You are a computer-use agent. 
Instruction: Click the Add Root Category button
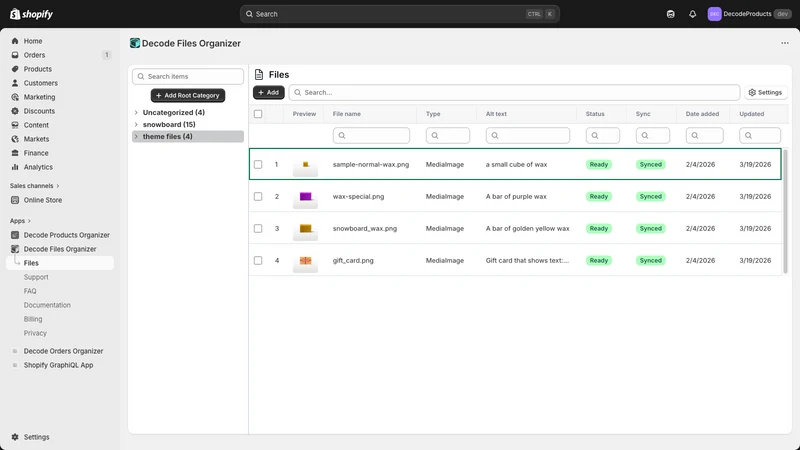(x=188, y=95)
